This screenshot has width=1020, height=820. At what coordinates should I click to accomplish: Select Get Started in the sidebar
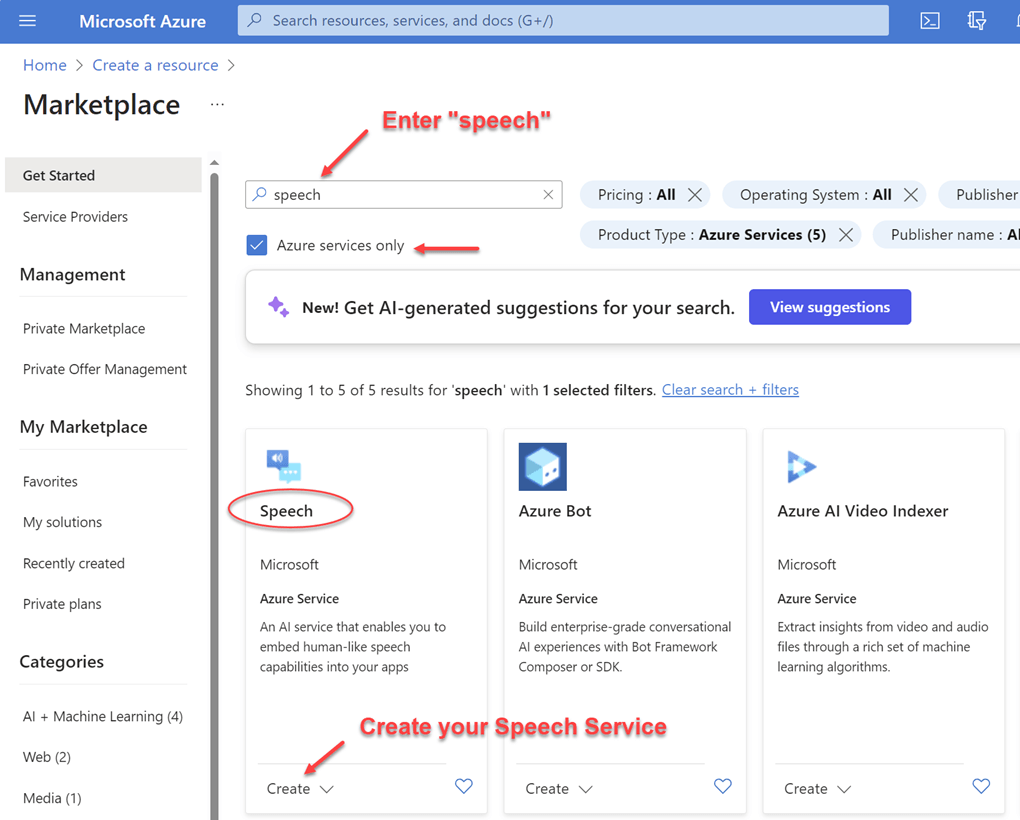[x=103, y=175]
